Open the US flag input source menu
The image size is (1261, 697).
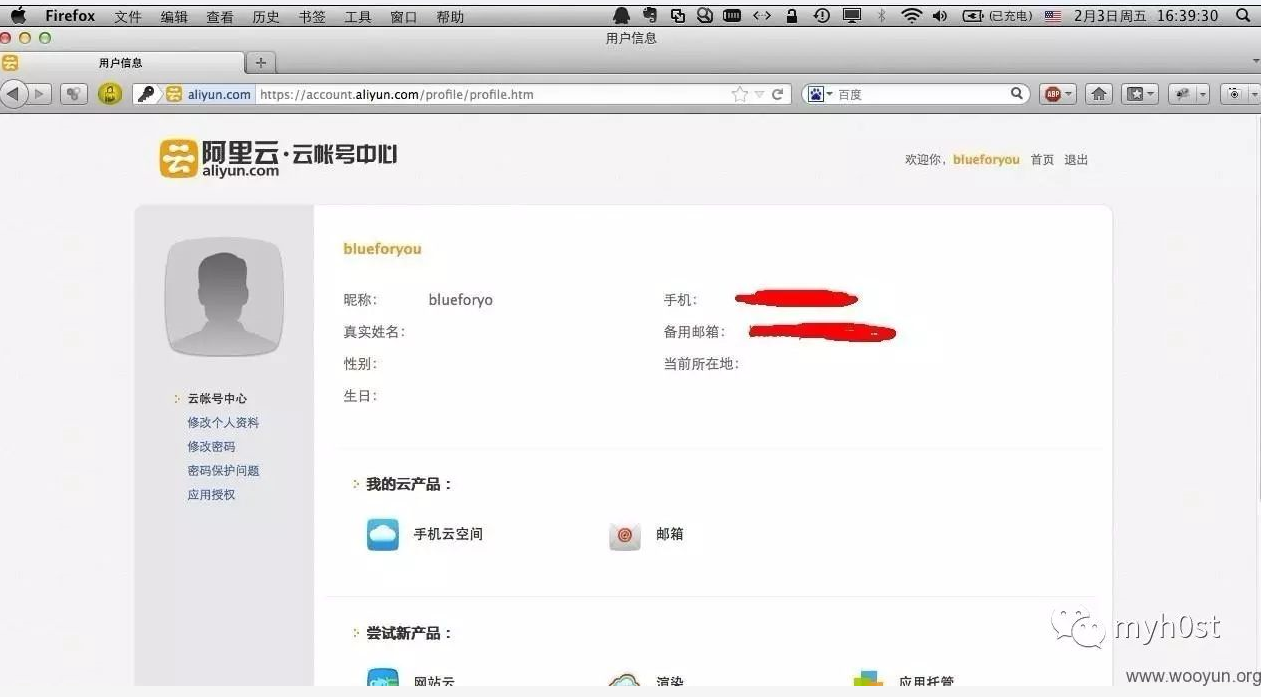coord(1053,16)
